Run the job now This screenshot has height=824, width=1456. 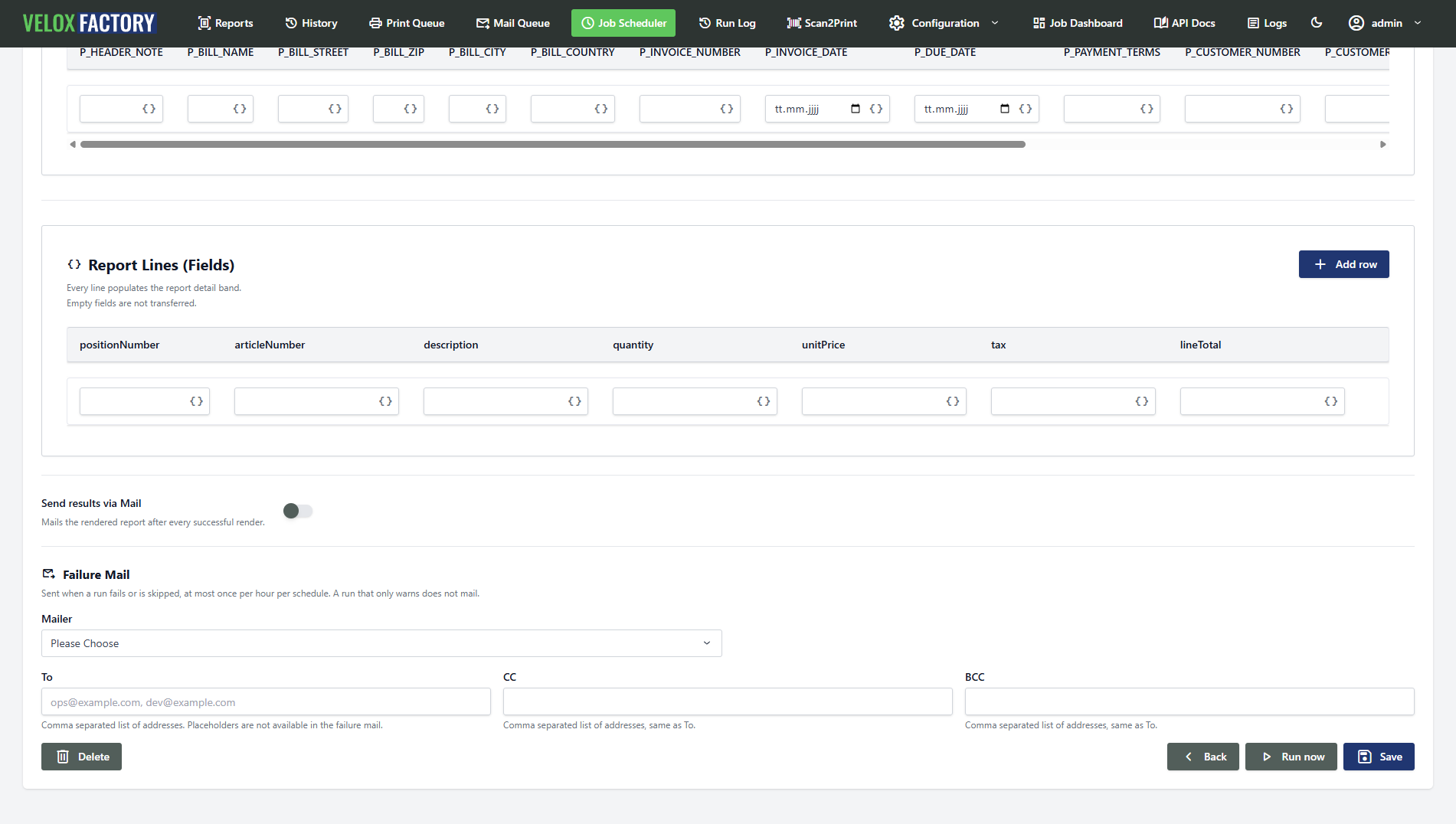click(1291, 757)
